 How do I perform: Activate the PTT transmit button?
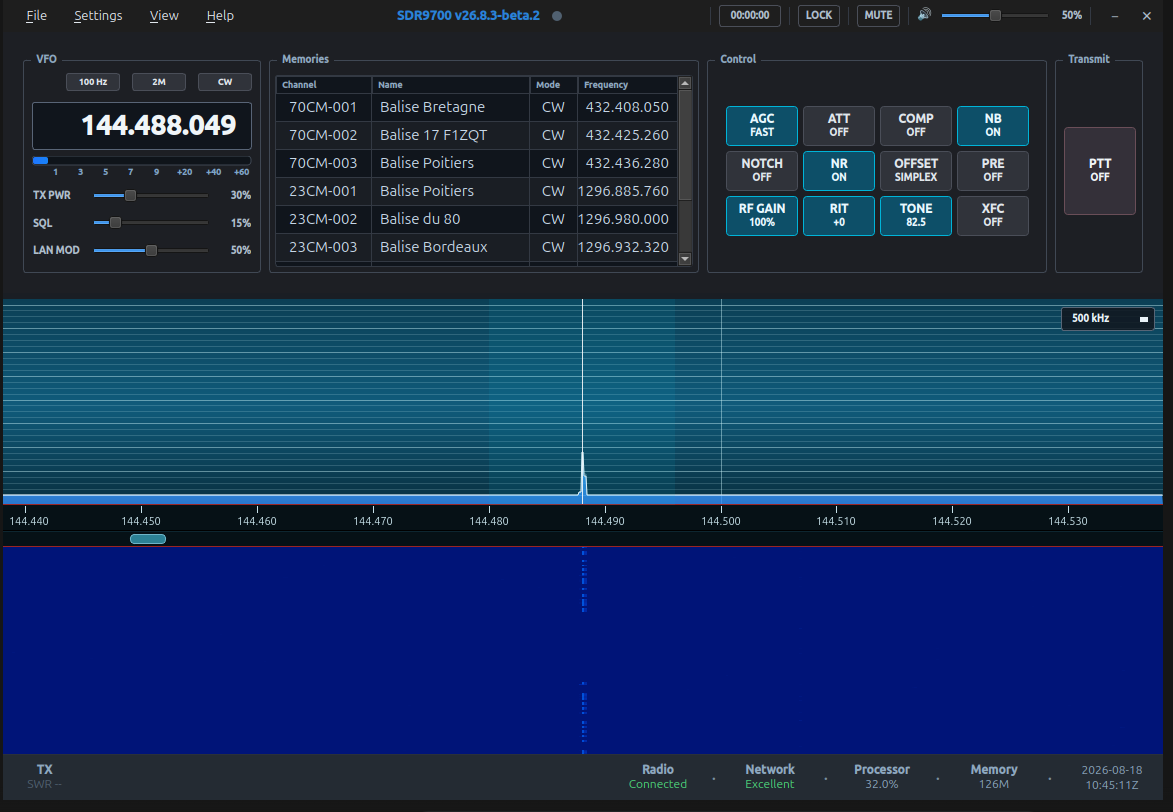(1100, 170)
